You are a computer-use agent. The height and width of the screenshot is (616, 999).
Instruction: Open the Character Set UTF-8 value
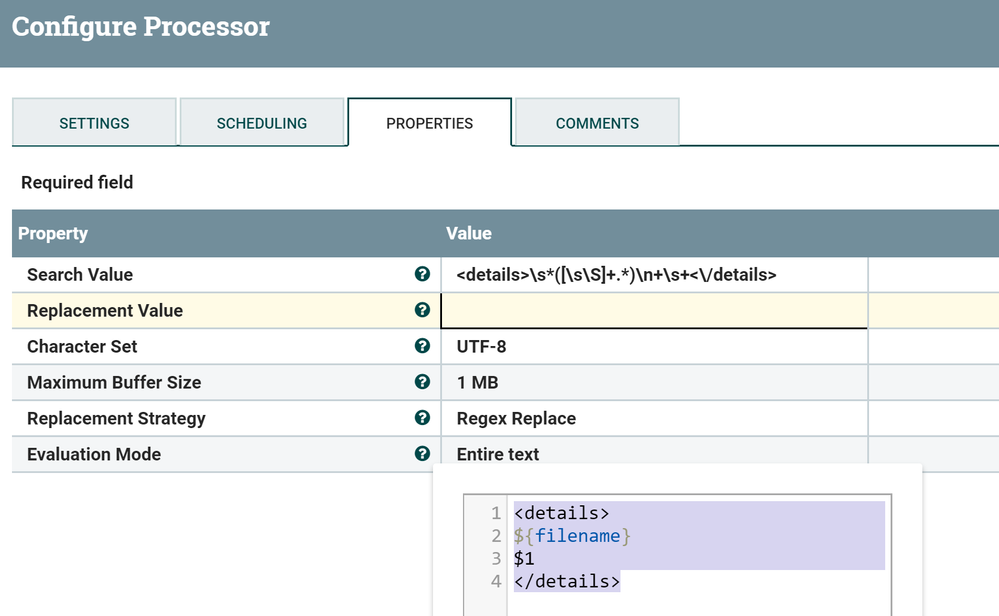[481, 347]
